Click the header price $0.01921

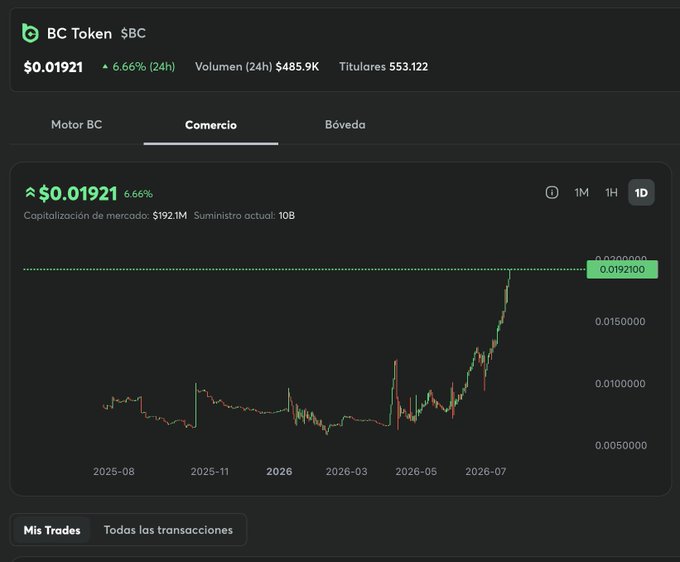[x=53, y=67]
